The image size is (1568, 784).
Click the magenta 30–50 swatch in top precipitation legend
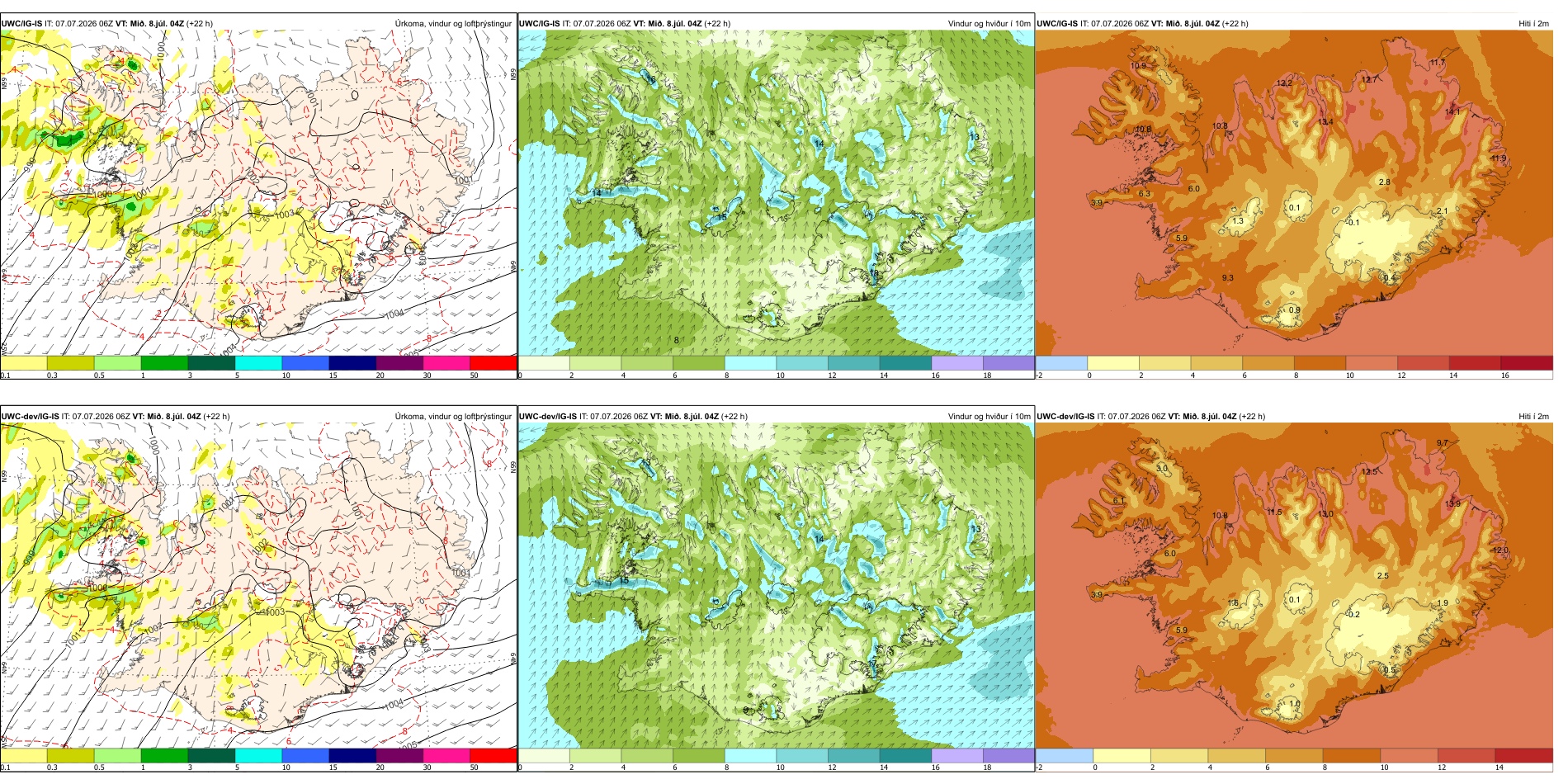coord(446,363)
